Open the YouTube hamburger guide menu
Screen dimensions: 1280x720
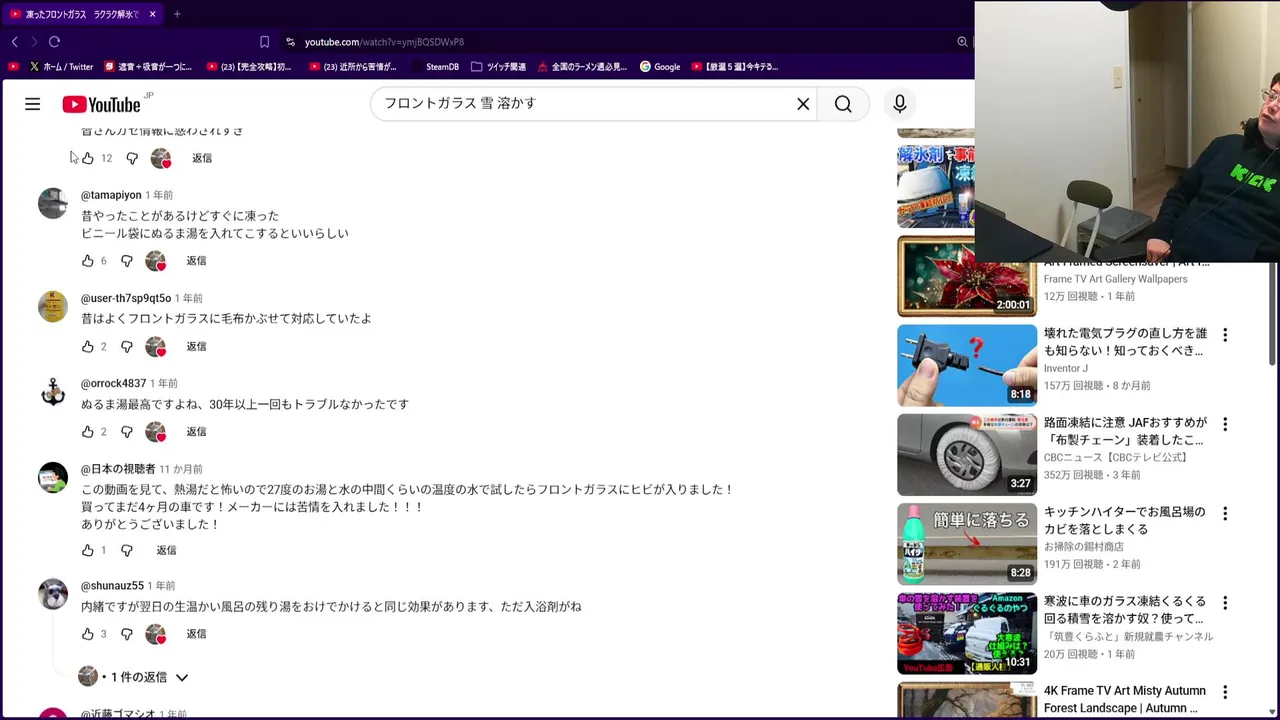pyautogui.click(x=33, y=104)
